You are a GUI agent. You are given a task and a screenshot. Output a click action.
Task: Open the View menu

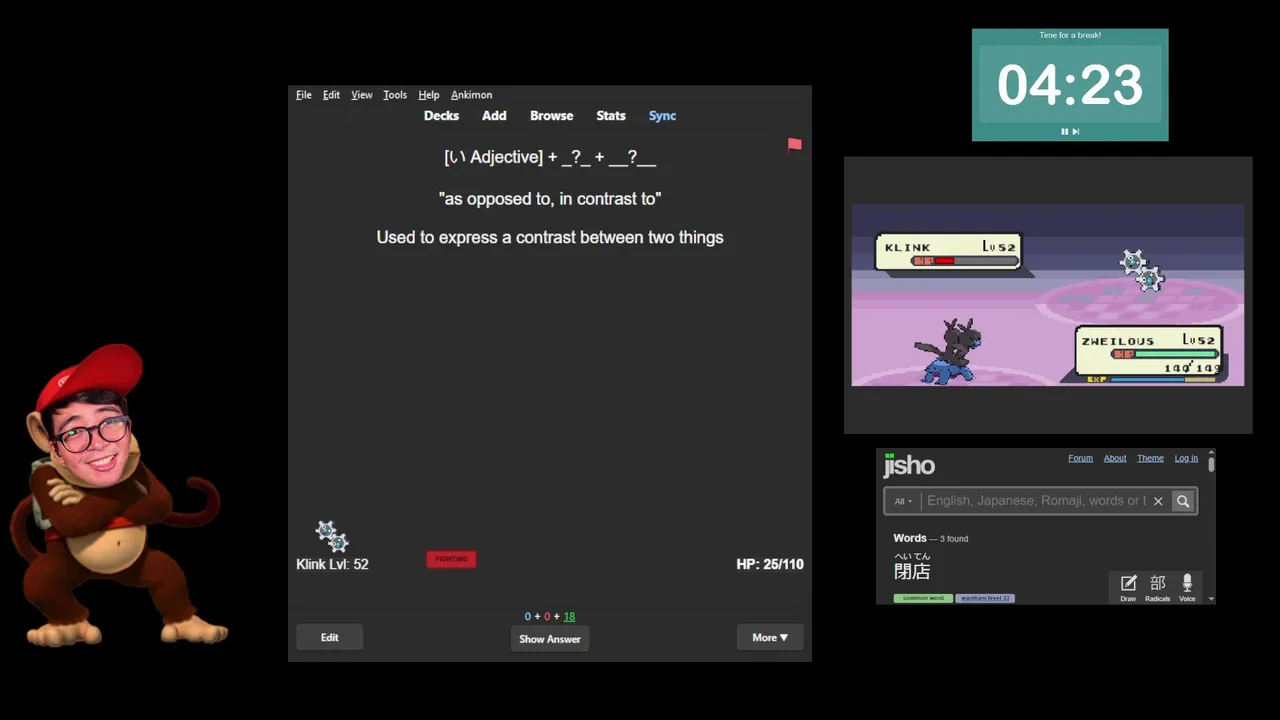[362, 95]
